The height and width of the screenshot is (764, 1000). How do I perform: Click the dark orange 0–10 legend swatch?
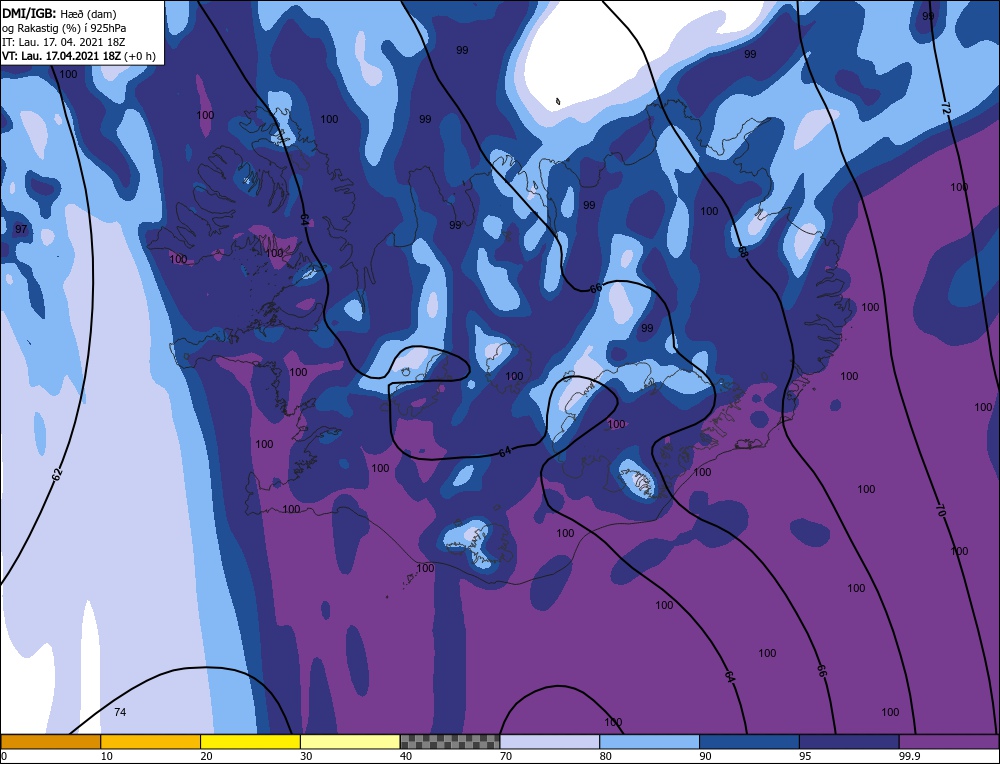(x=50, y=741)
